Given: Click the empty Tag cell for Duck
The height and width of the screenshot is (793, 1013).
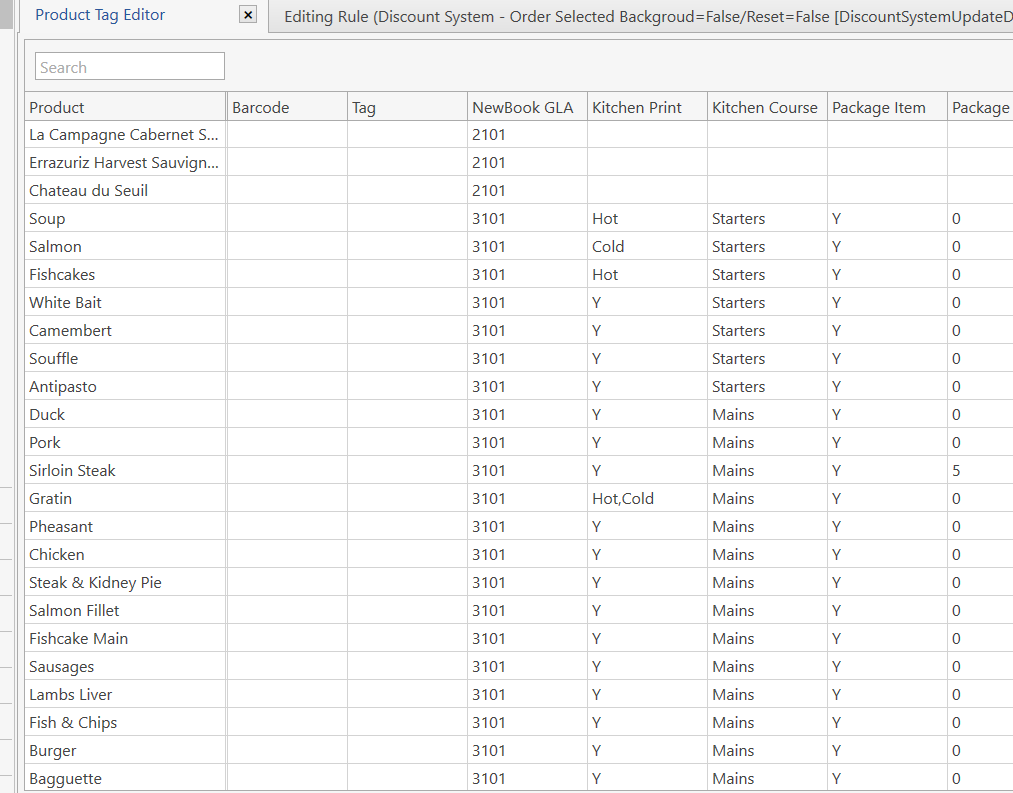Looking at the screenshot, I should pyautogui.click(x=407, y=414).
